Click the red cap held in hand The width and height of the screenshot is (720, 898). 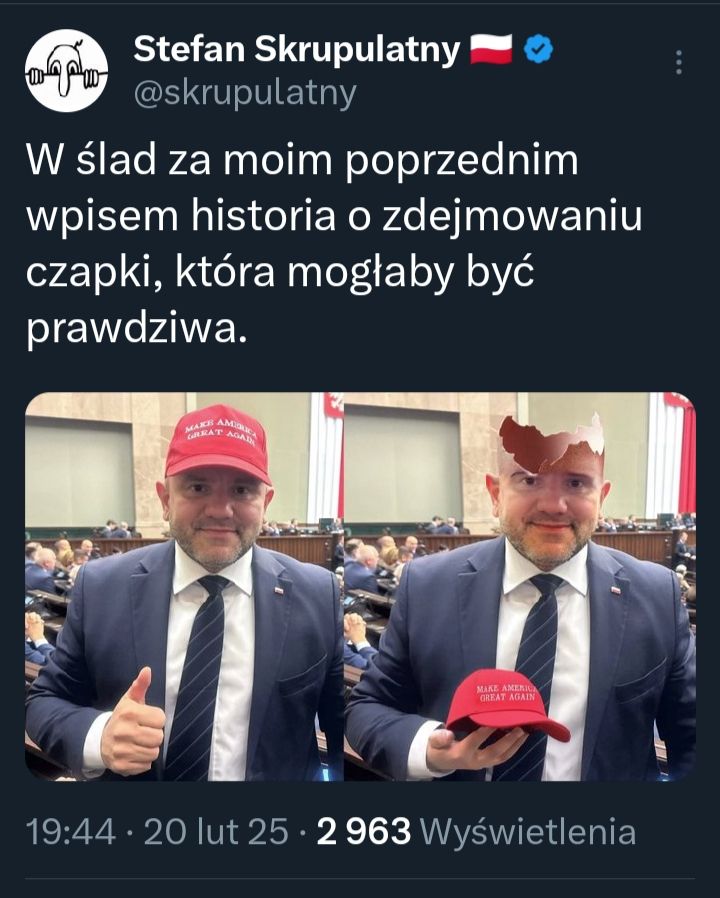pos(508,704)
